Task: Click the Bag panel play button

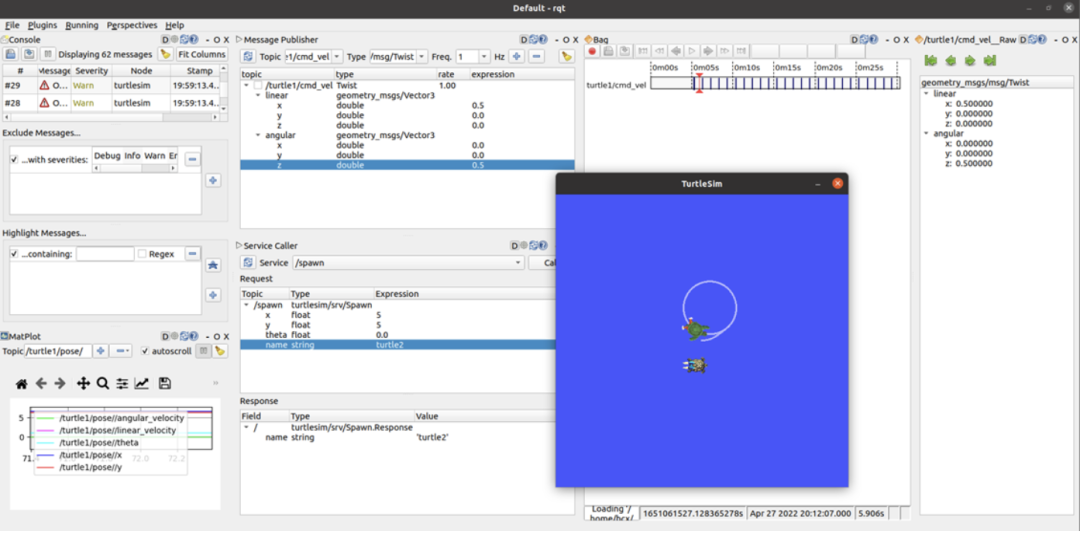Action: point(692,51)
